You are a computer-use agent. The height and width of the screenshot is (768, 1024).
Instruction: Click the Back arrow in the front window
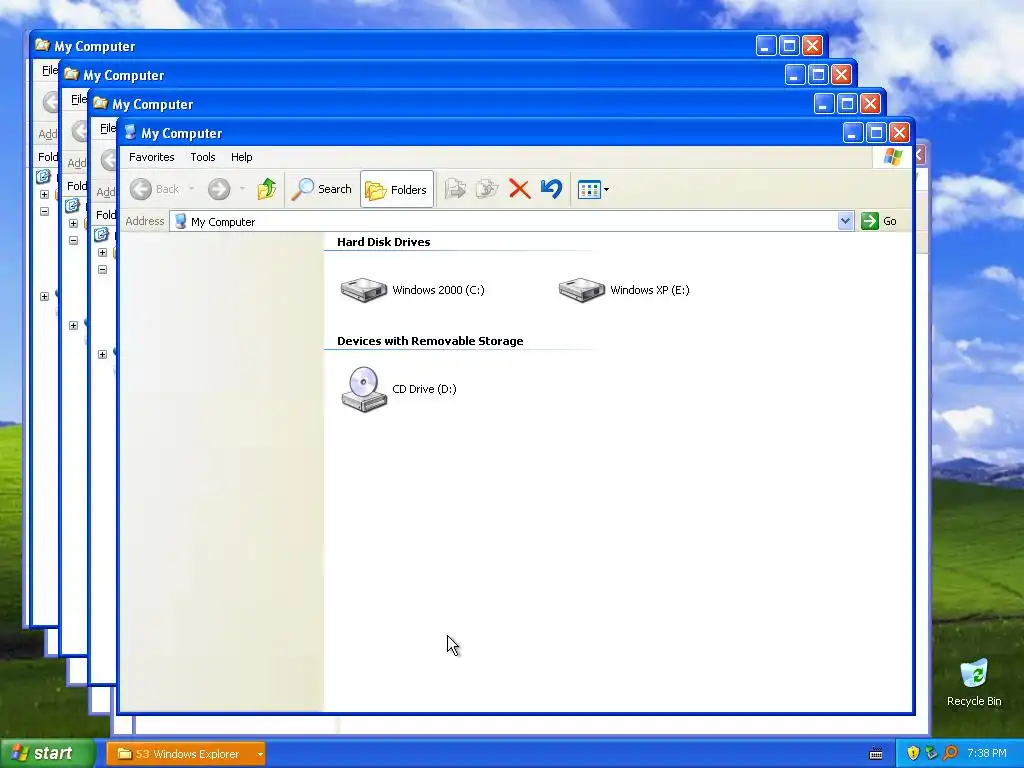pos(140,189)
